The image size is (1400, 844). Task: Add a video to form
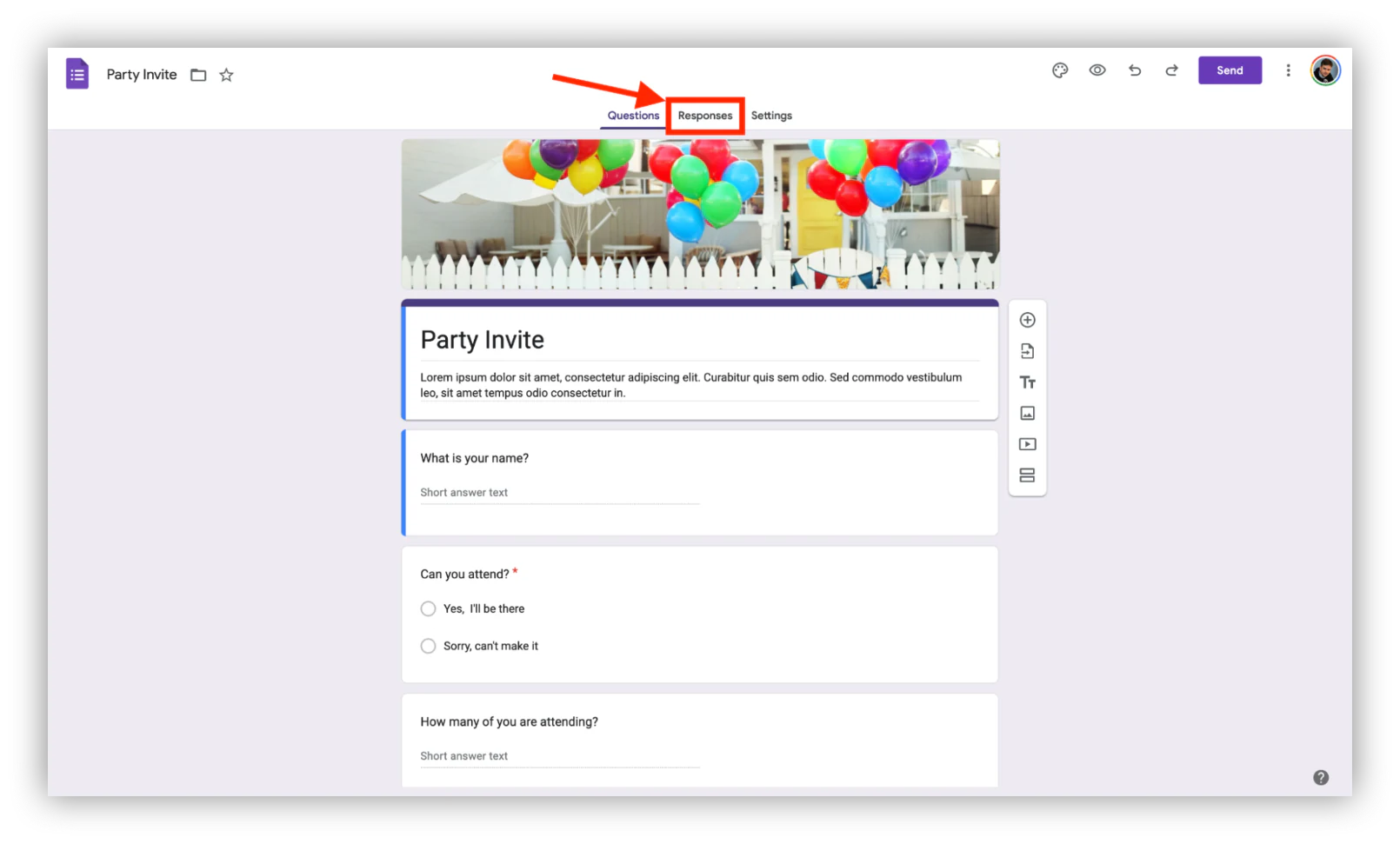[1027, 444]
